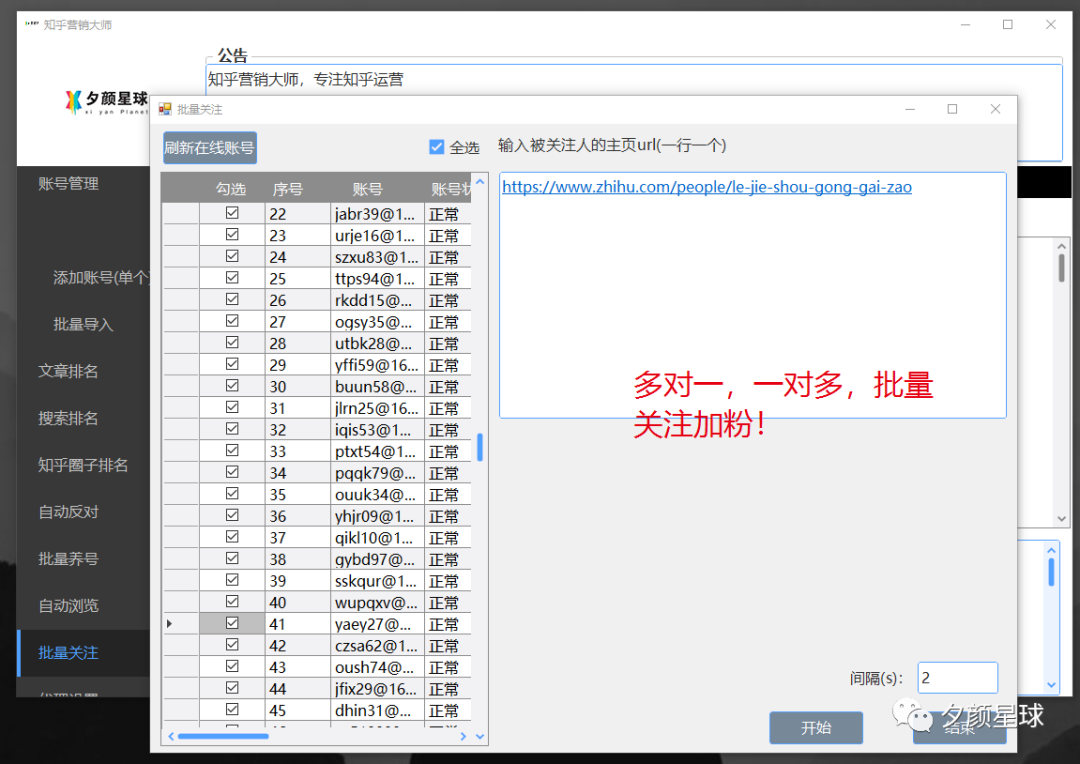1080x764 pixels.
Task: Open 批量导入 in the sidebar
Action: 83,324
